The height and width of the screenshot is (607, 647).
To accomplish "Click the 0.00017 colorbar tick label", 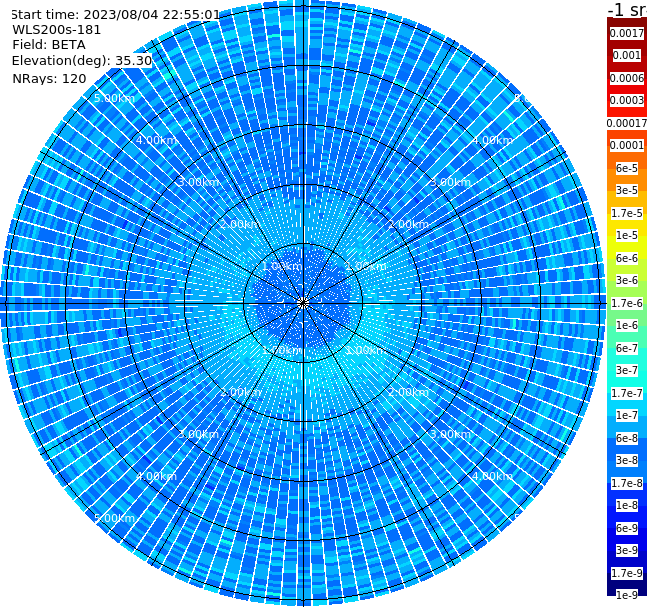I will [x=627, y=123].
